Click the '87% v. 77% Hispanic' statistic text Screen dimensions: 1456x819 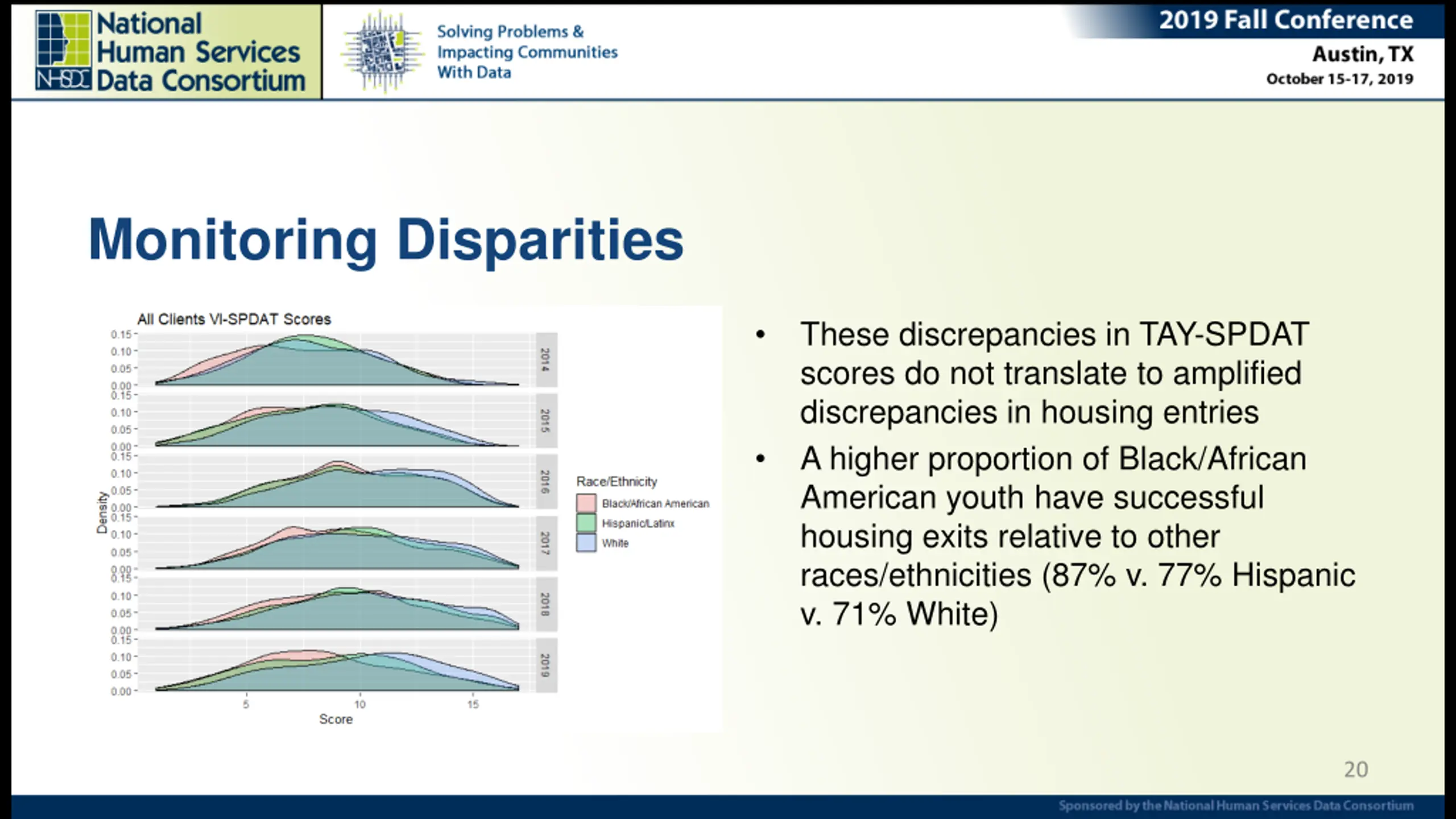pos(1203,575)
